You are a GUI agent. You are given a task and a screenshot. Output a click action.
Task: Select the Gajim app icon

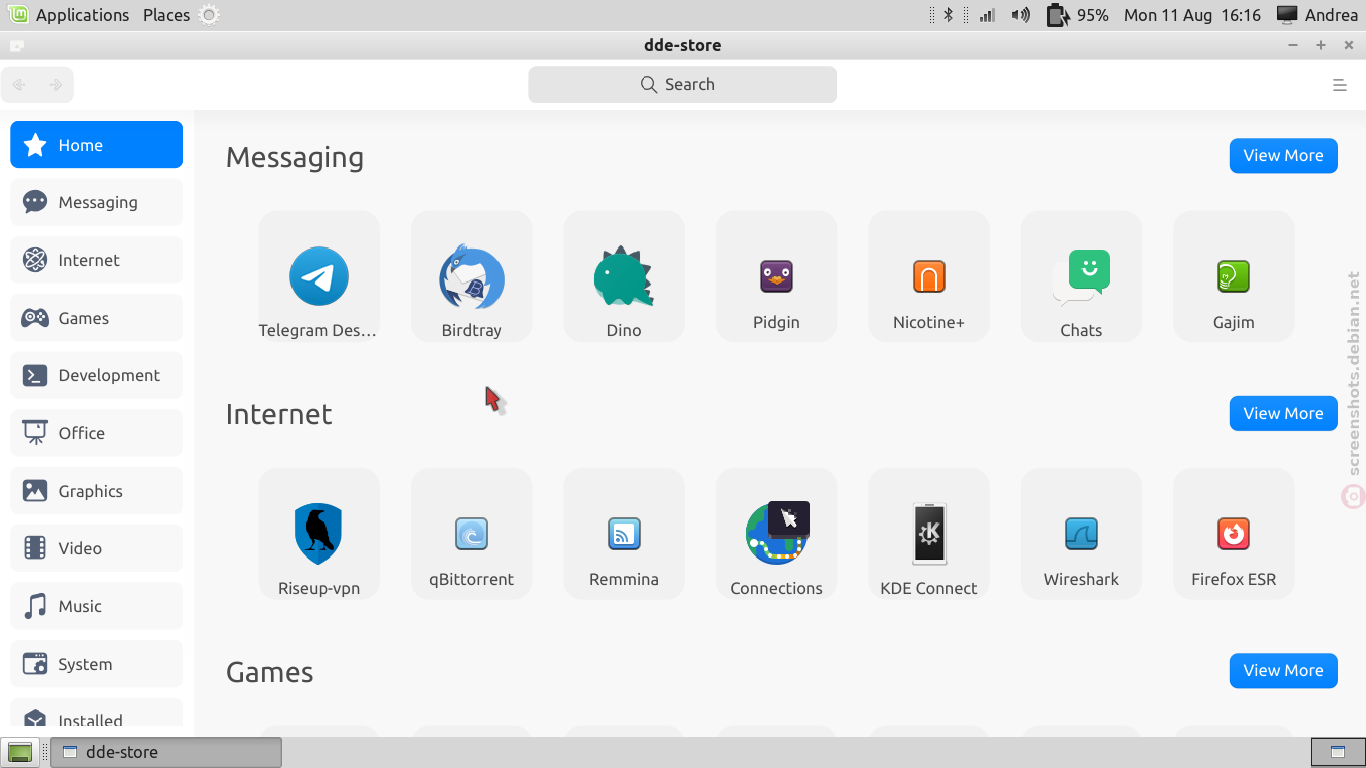click(1233, 276)
